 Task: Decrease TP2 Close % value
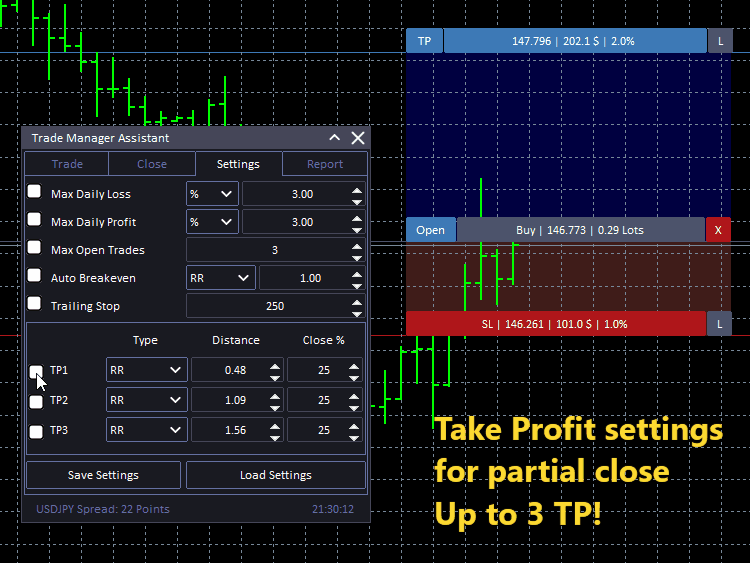click(x=354, y=408)
